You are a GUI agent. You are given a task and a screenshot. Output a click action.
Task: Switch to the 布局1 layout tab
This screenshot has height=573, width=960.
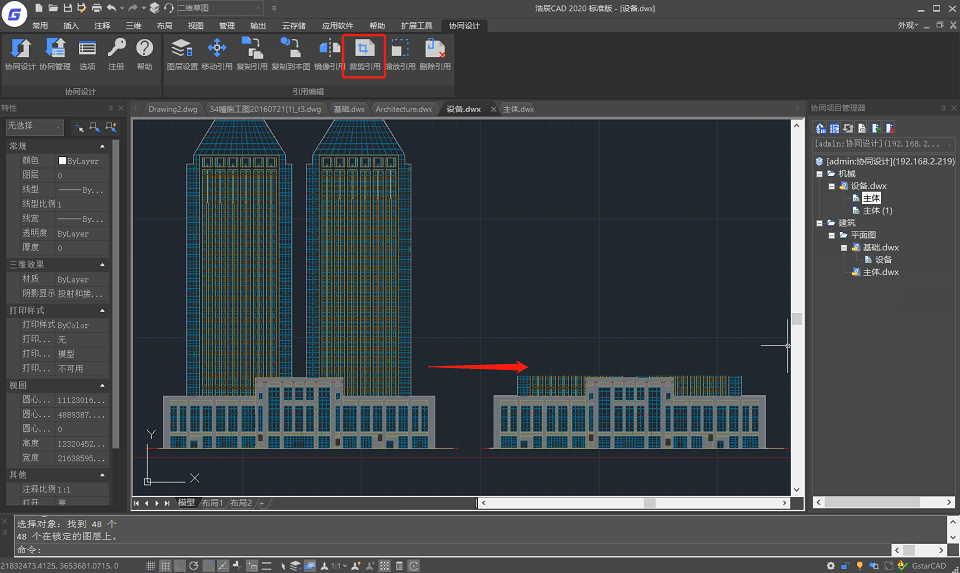tap(212, 503)
